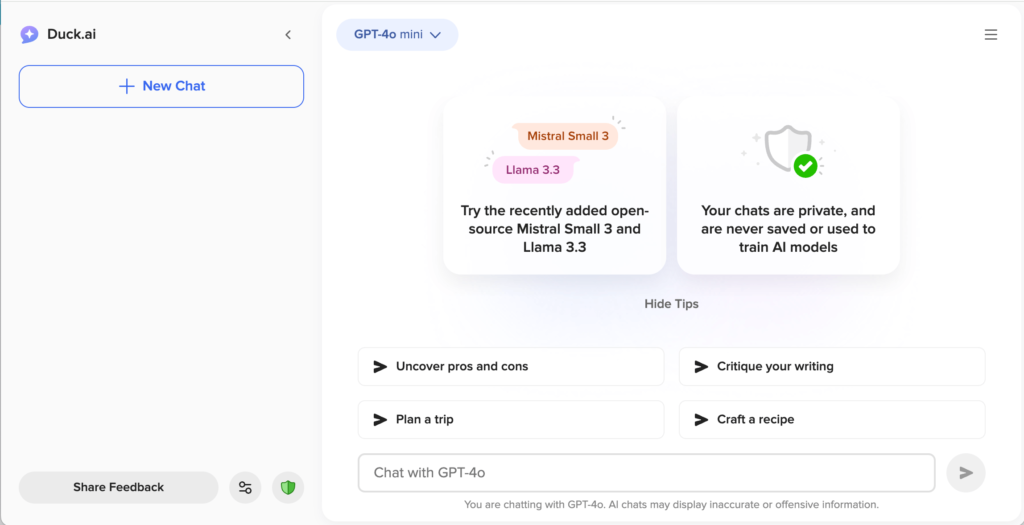
Task: Choose the Plan a trip suggestion
Action: tap(511, 419)
